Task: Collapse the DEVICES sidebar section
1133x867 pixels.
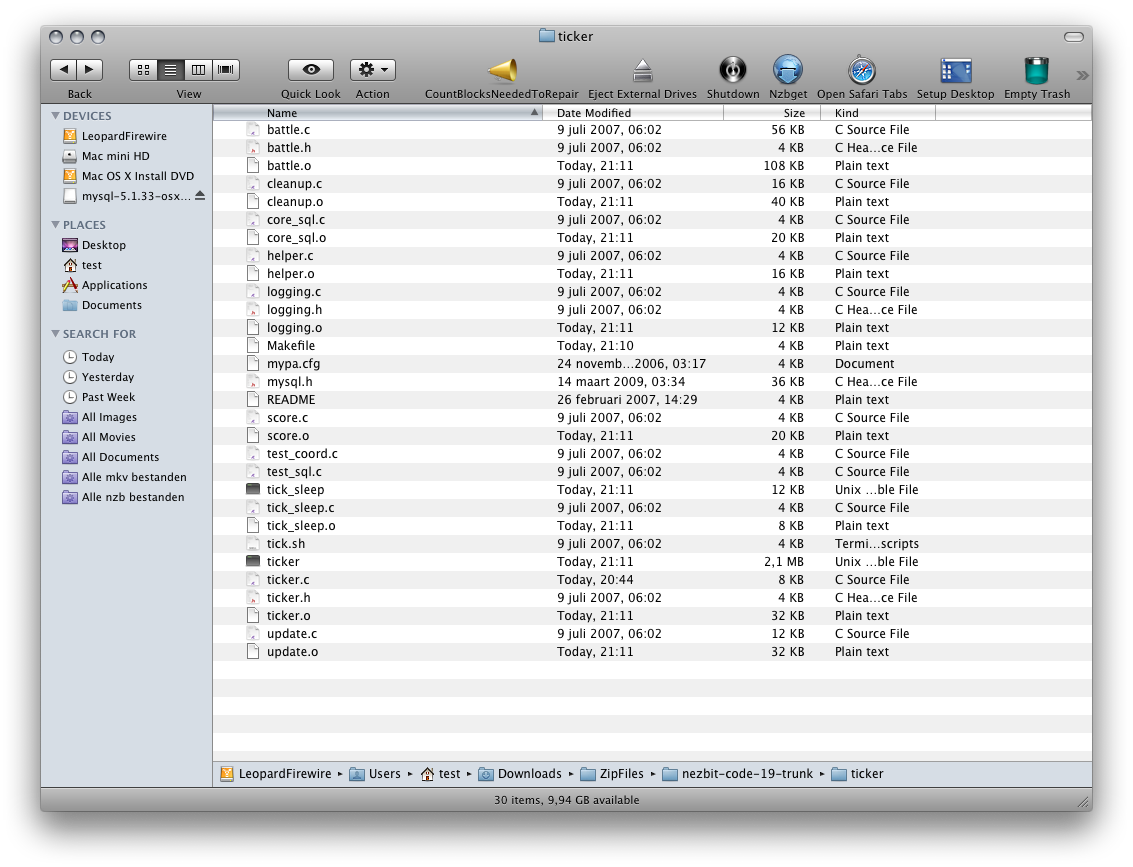Action: tap(56, 116)
